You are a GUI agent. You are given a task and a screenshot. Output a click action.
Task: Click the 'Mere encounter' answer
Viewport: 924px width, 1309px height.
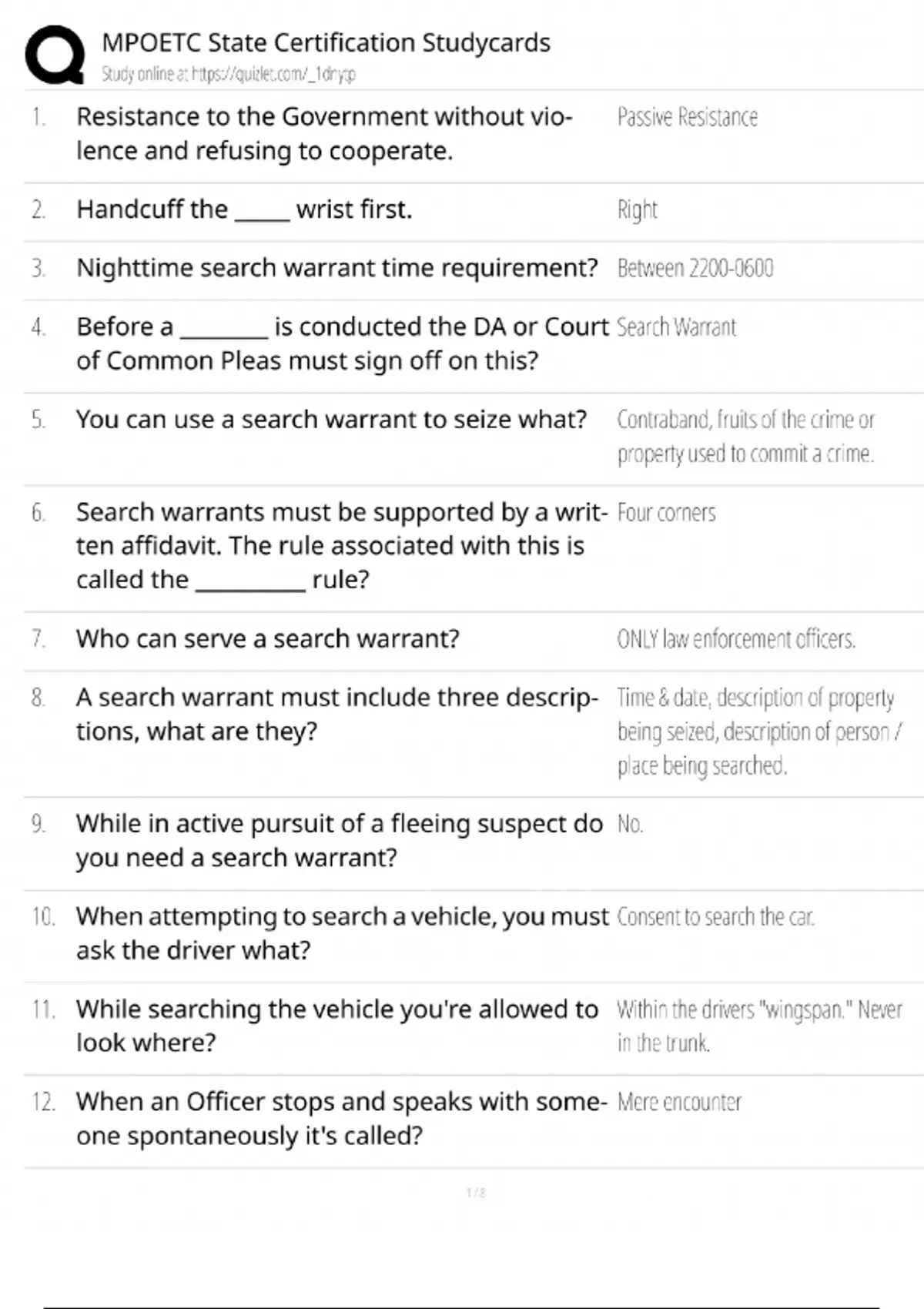coord(679,1103)
